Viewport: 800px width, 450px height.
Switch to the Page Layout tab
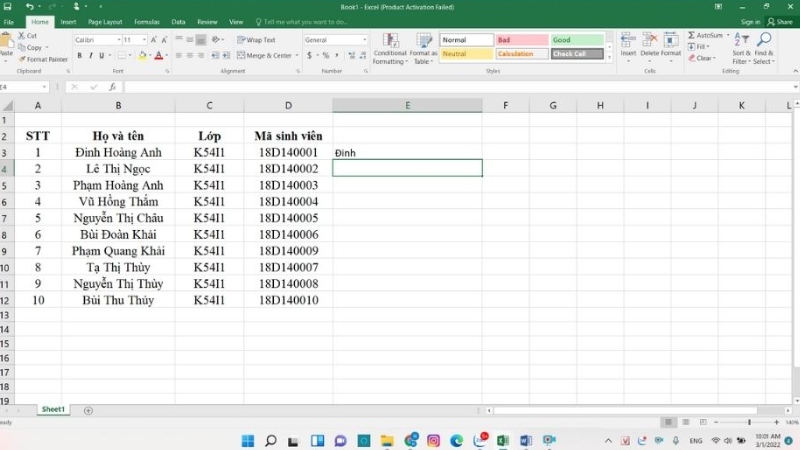pos(105,22)
